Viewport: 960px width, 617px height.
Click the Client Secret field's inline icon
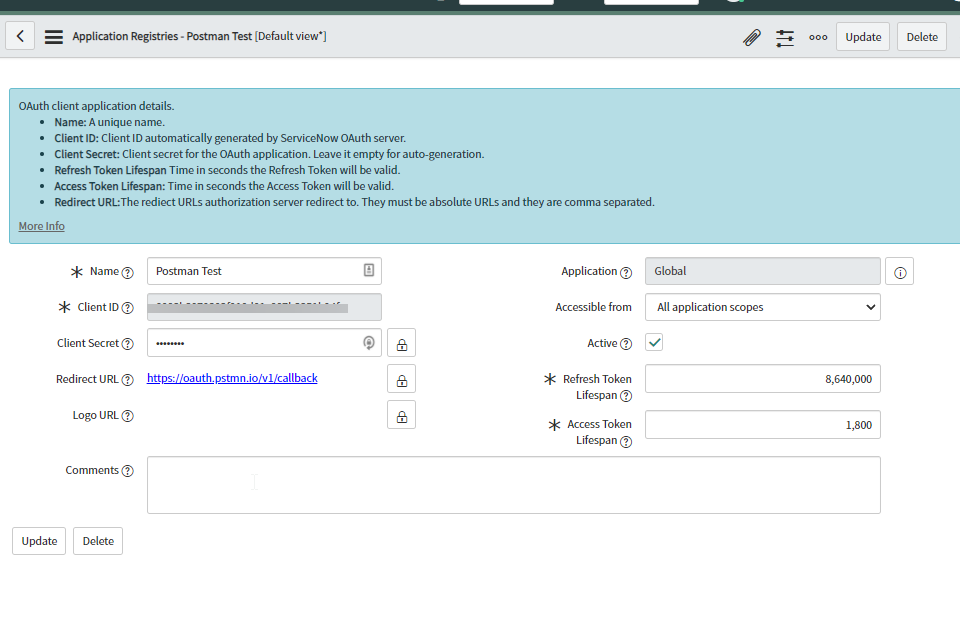point(368,343)
